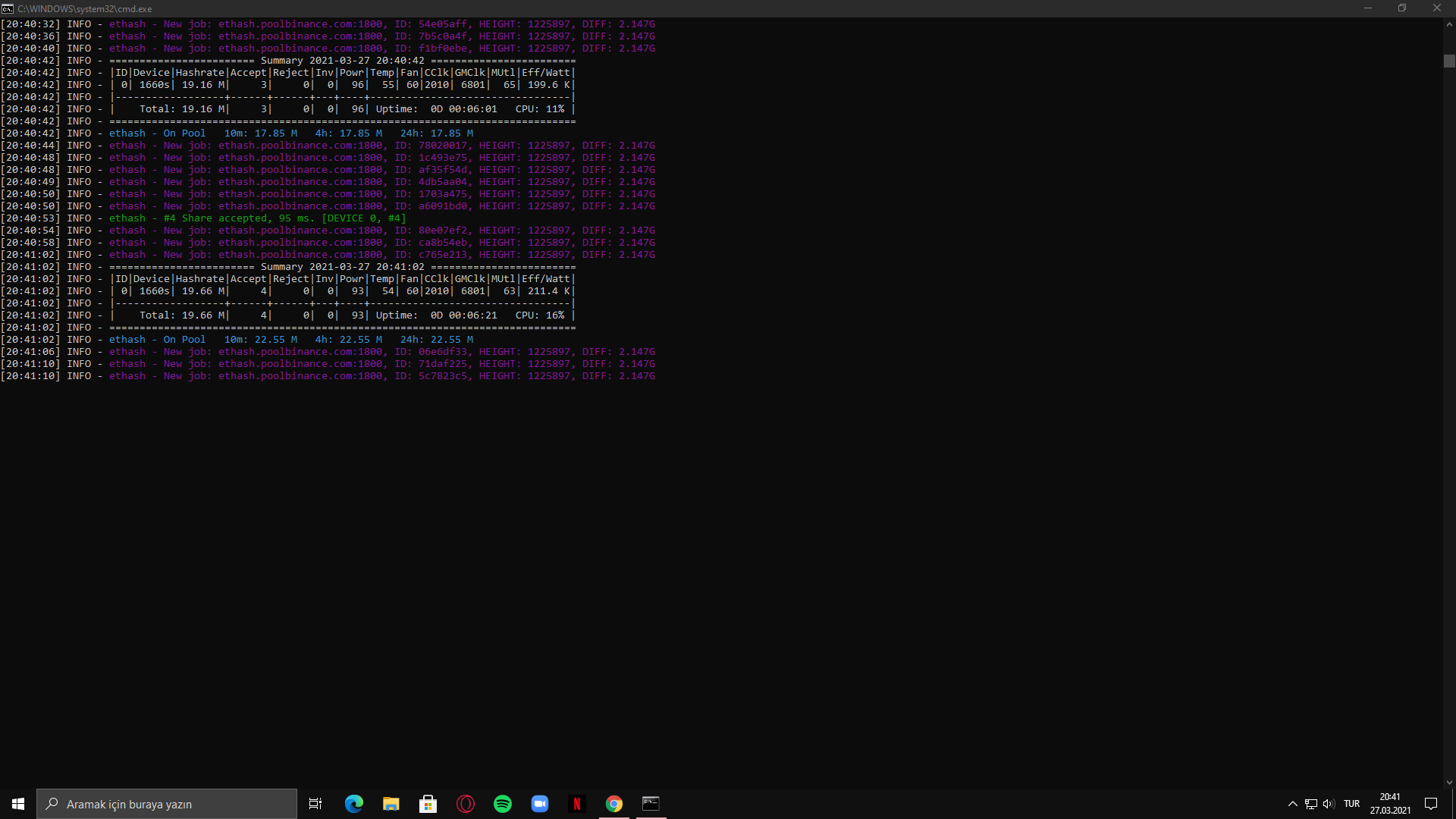Viewport: 1456px width, 819px height.
Task: Click 'Total: 19.16 M' hashrate text
Action: [182, 109]
